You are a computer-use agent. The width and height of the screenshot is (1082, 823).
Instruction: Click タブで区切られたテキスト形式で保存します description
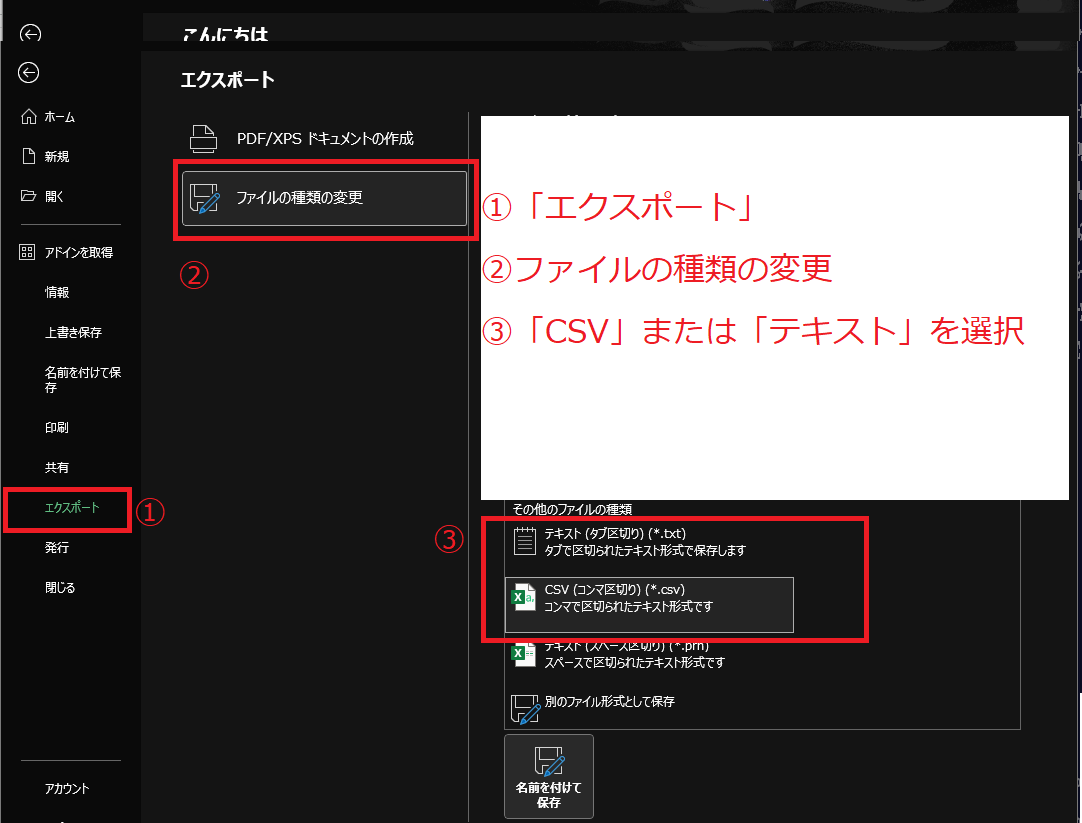645,551
